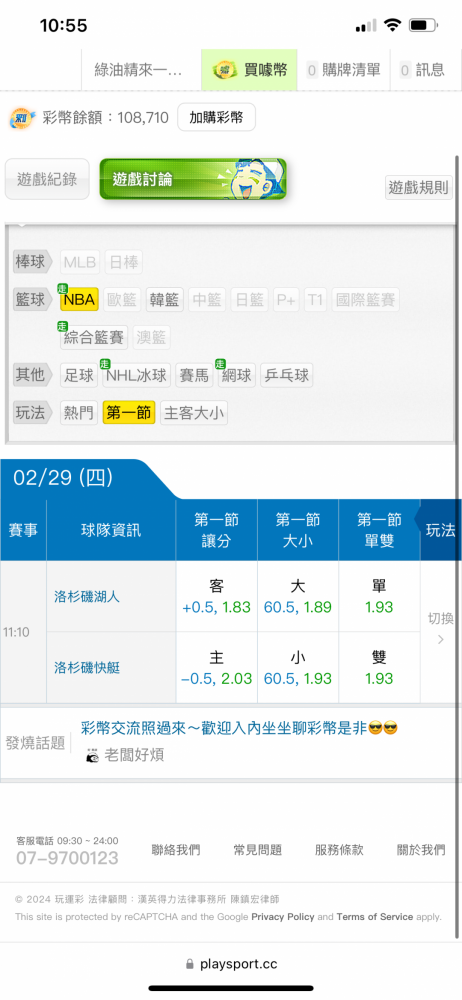
Task: Open 購牌清單 with count badge
Action: tap(343, 70)
